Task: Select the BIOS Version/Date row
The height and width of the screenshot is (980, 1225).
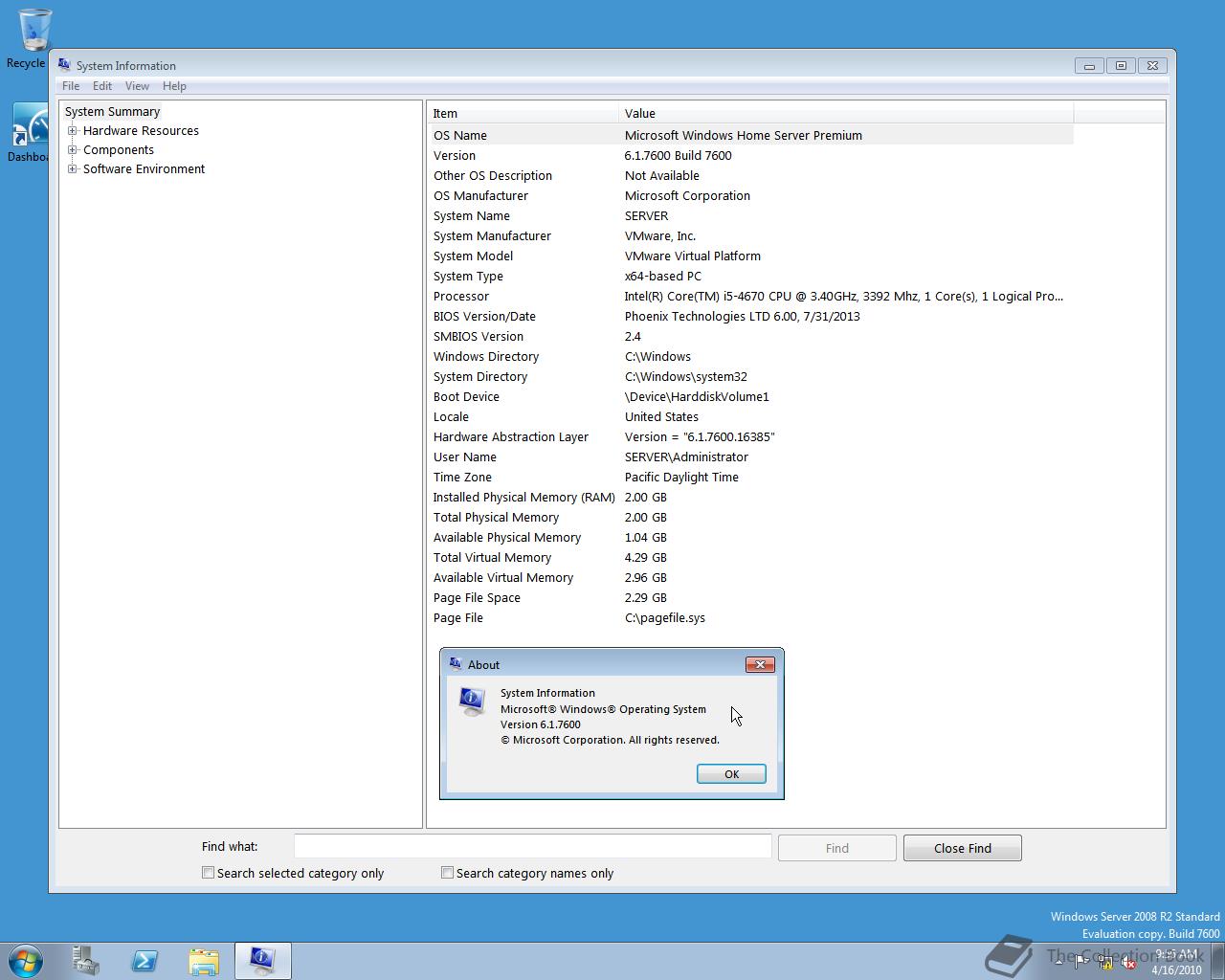Action: click(750, 316)
